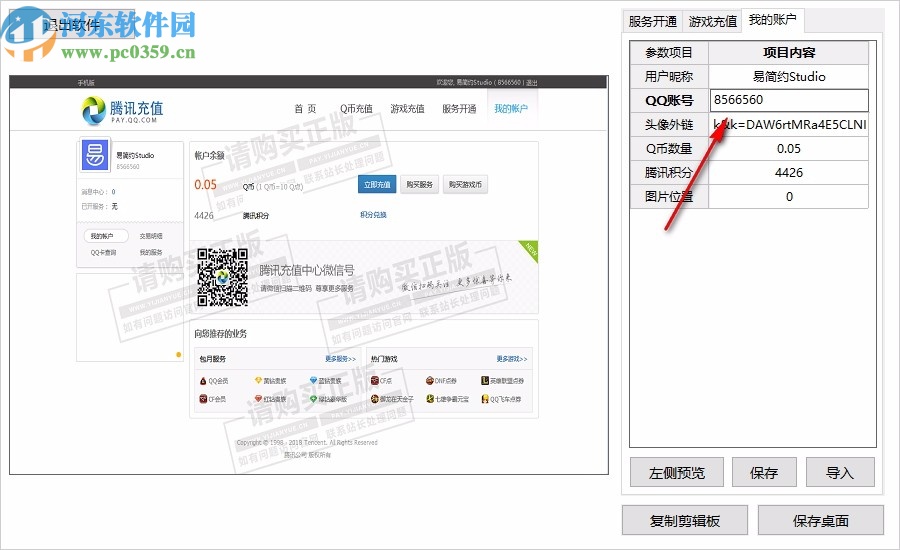Select the QQ账号 row label
Viewport: 900px width, 550px height.
[669, 100]
